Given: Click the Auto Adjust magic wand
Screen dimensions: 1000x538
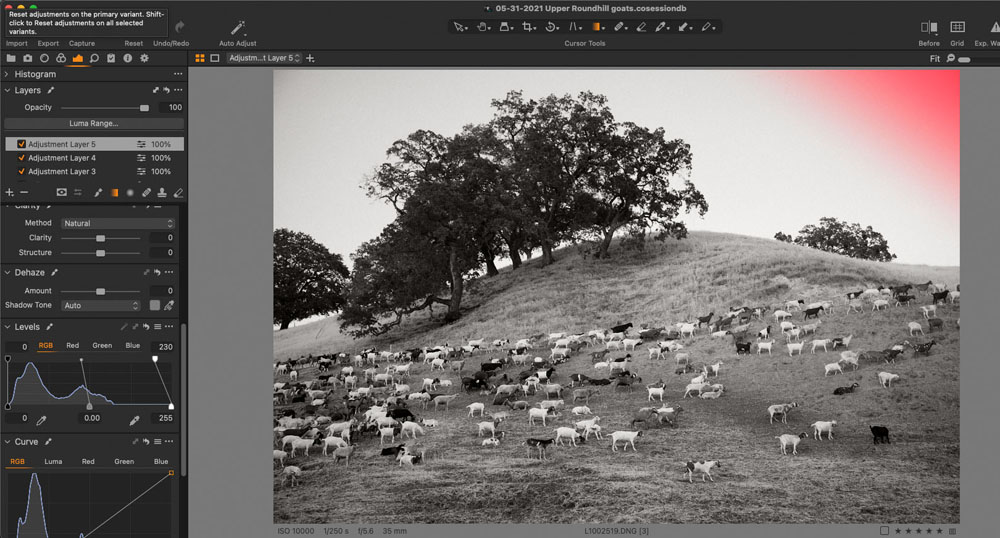Looking at the screenshot, I should pyautogui.click(x=237, y=27).
